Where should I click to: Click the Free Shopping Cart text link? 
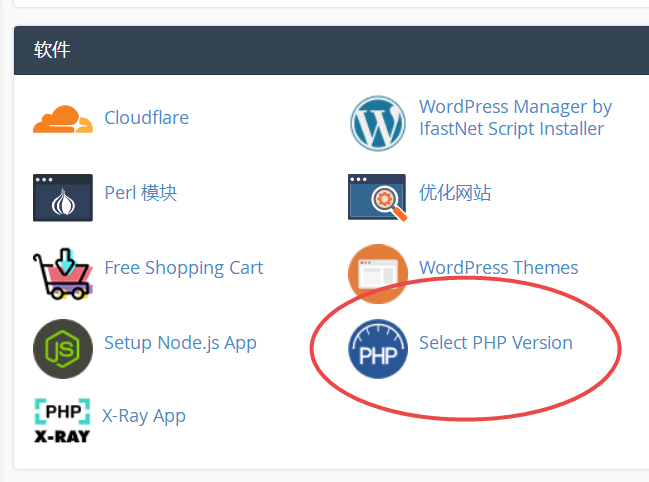pos(184,268)
